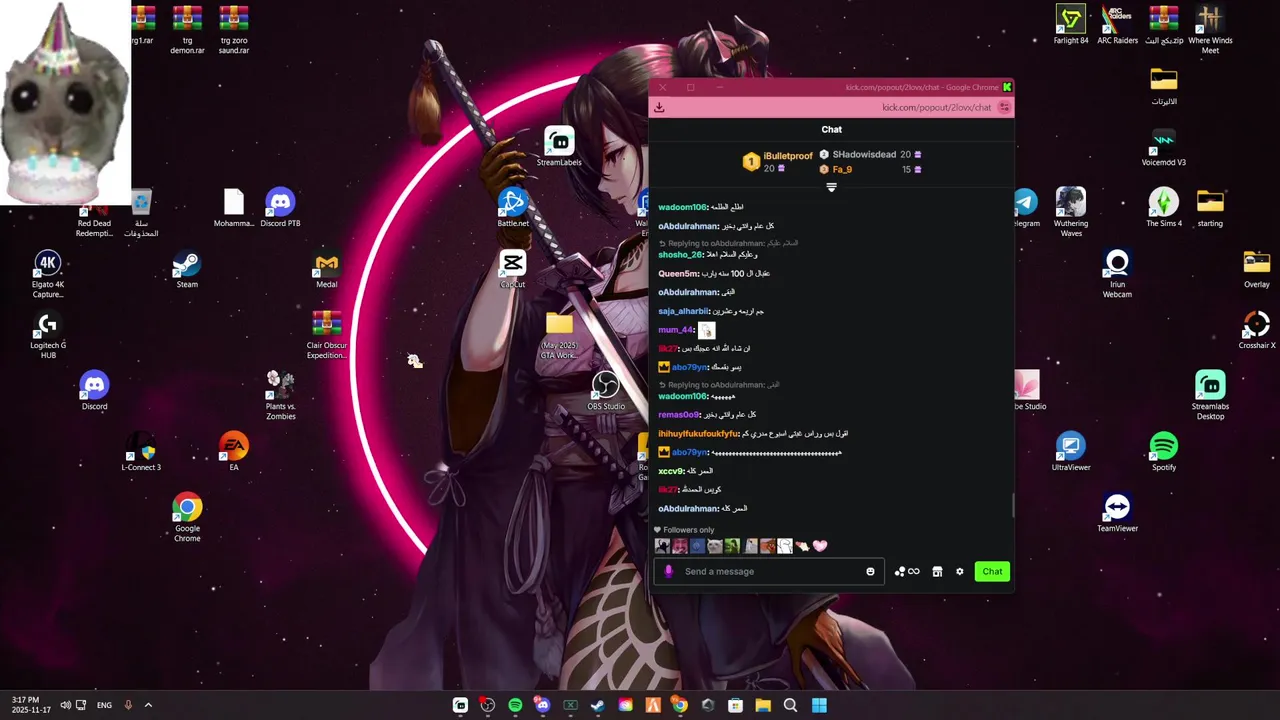Viewport: 1280px width, 720px height.
Task: Click the Chrome download icon in popout
Action: tap(659, 108)
